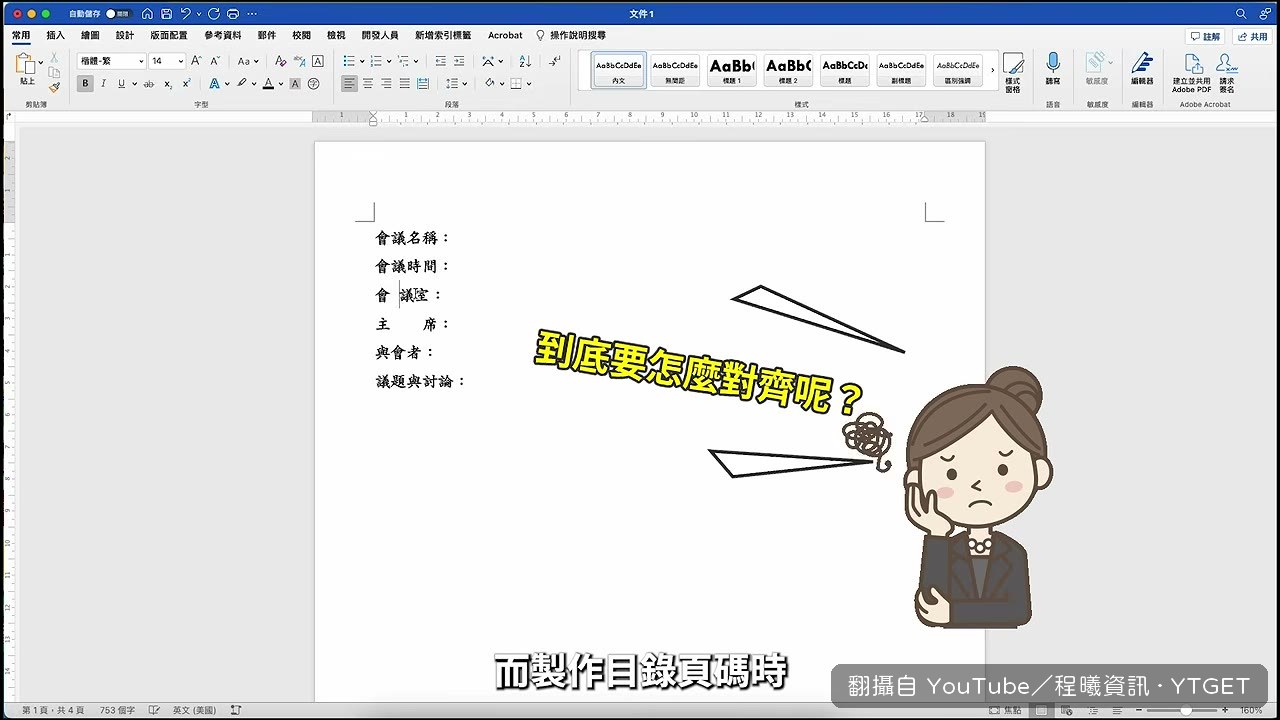
Task: Open the 檢視 tab
Action: tap(336, 35)
